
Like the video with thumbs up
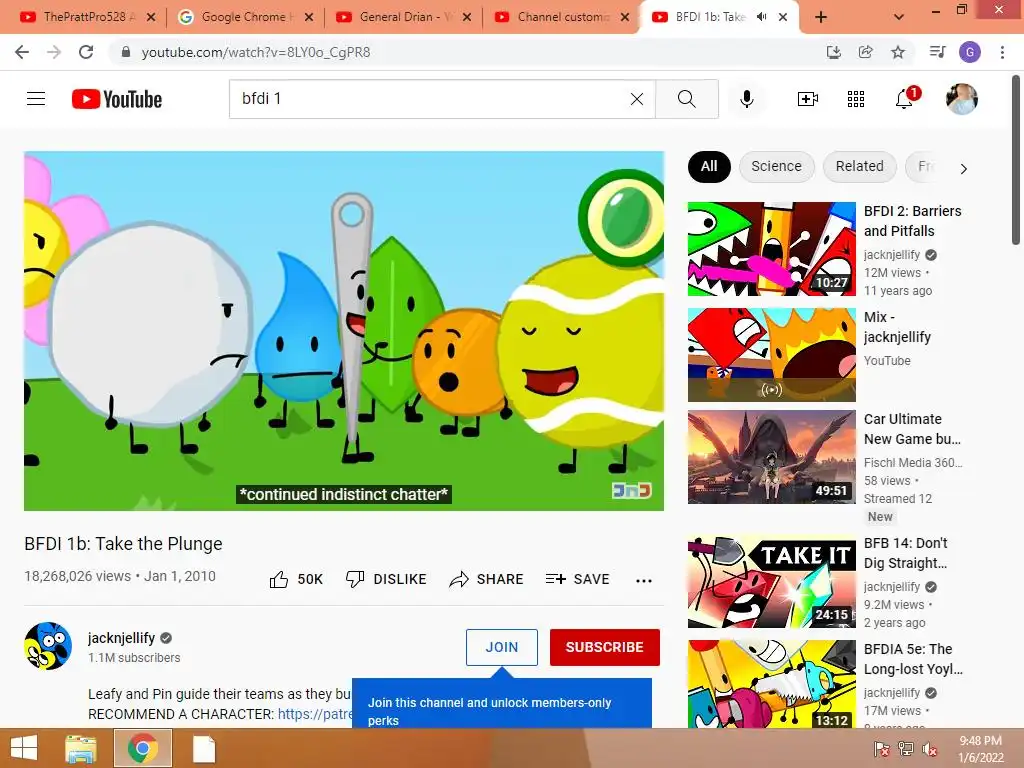coord(279,579)
